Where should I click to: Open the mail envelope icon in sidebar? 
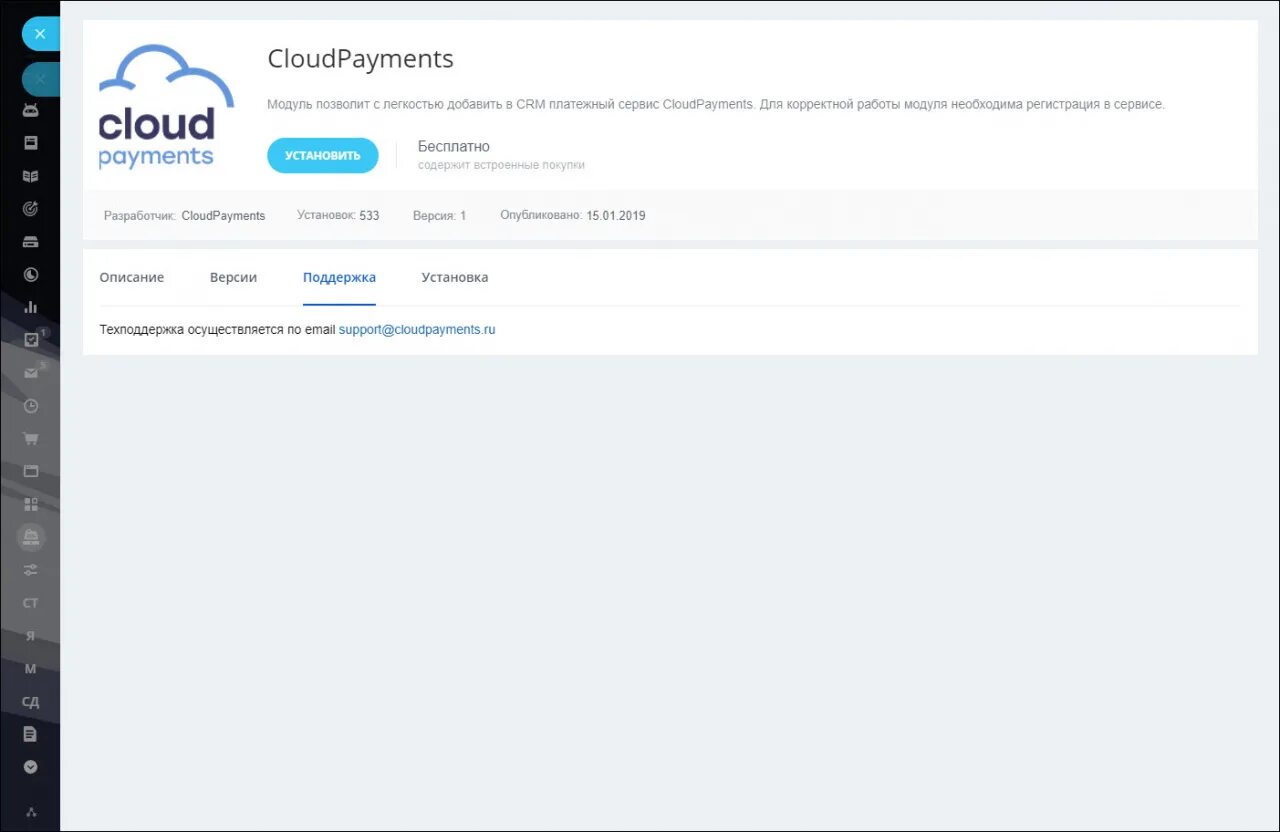pos(31,373)
